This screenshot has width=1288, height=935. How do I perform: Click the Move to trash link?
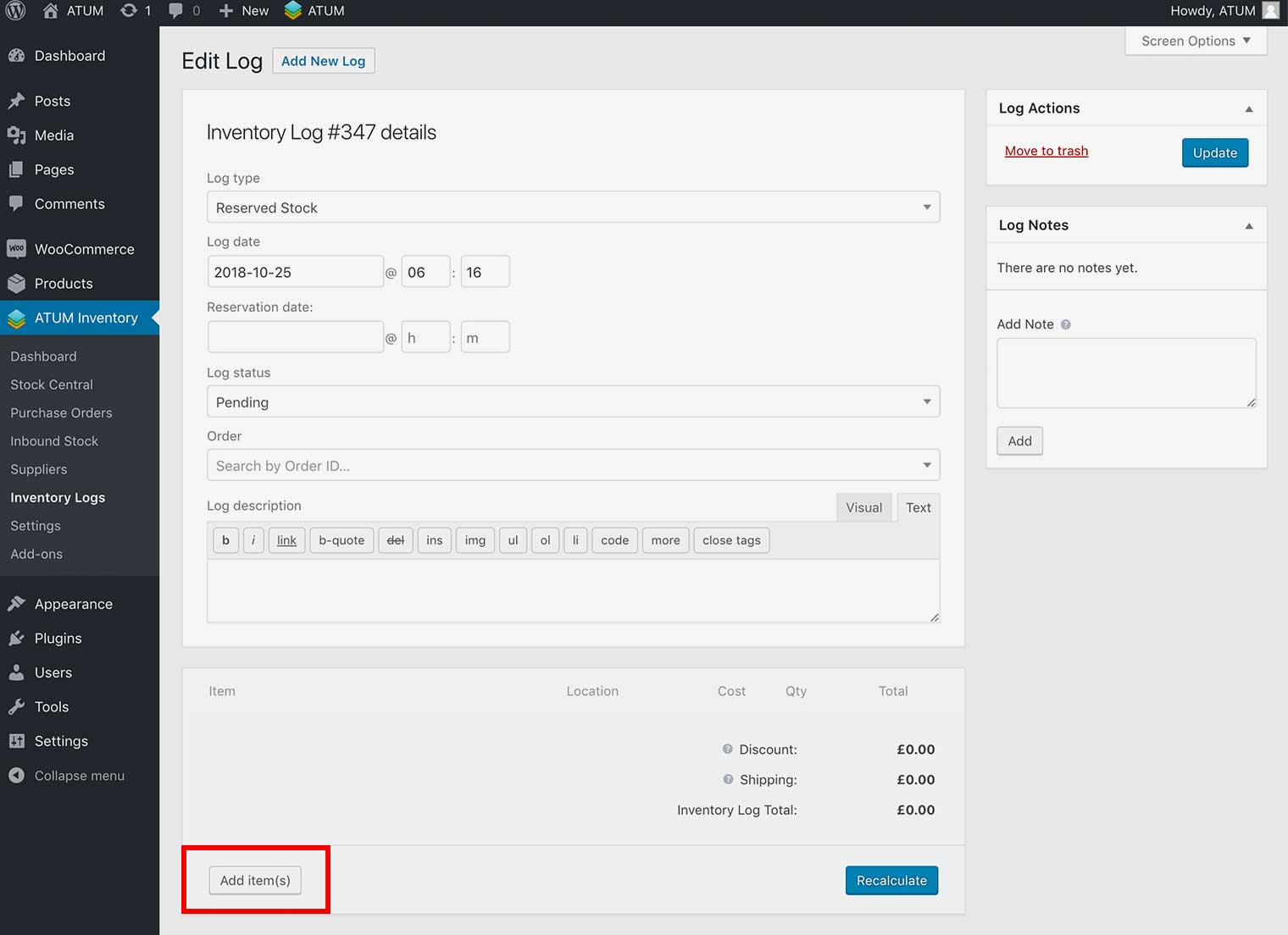click(1046, 151)
